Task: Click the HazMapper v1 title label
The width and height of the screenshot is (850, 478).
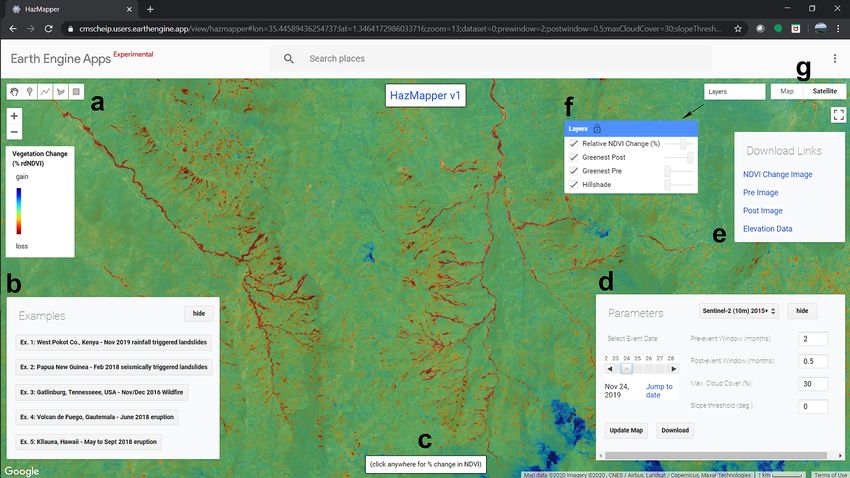Action: tap(426, 95)
